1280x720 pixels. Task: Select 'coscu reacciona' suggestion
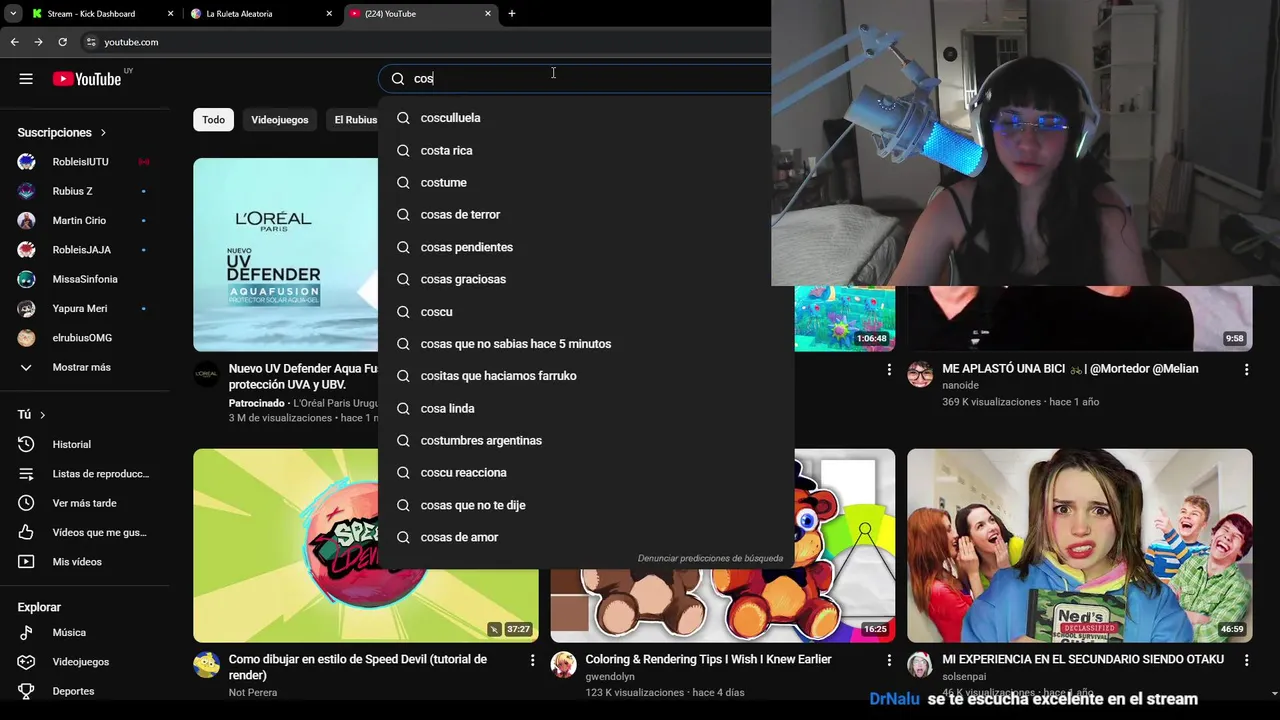586,472
